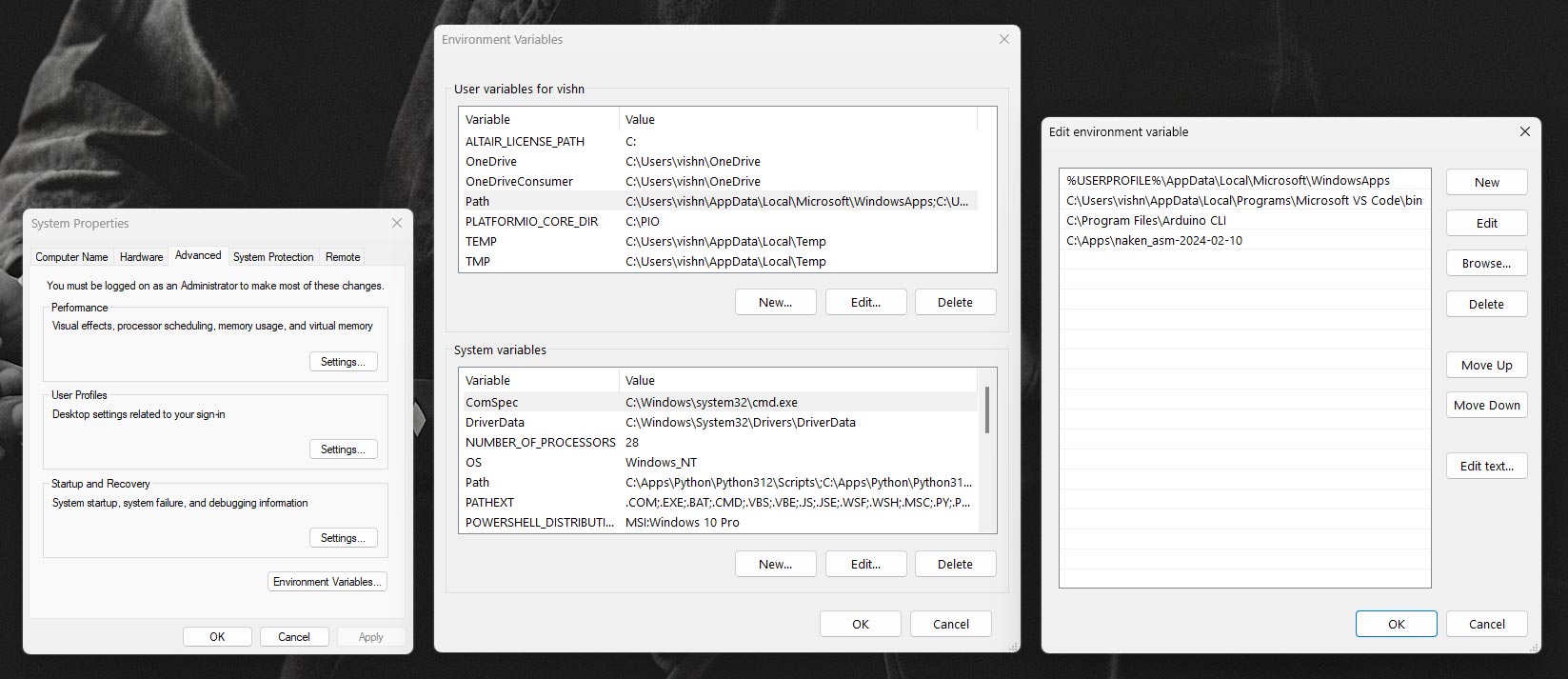1568x679 pixels.
Task: Select the Computer Name tab
Action: (x=71, y=256)
